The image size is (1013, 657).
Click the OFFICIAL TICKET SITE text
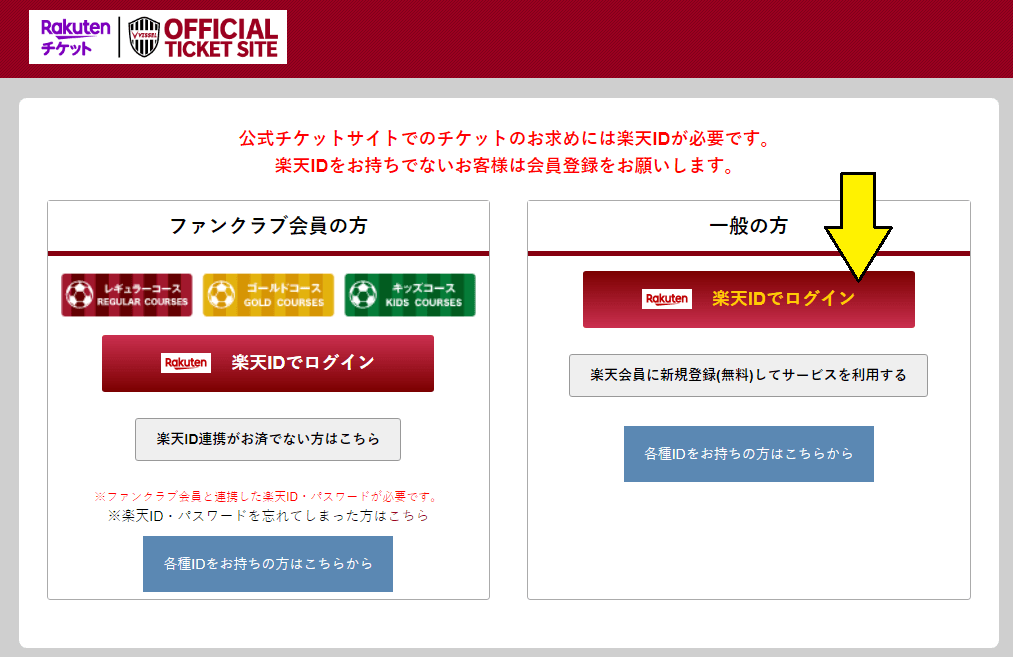point(220,38)
